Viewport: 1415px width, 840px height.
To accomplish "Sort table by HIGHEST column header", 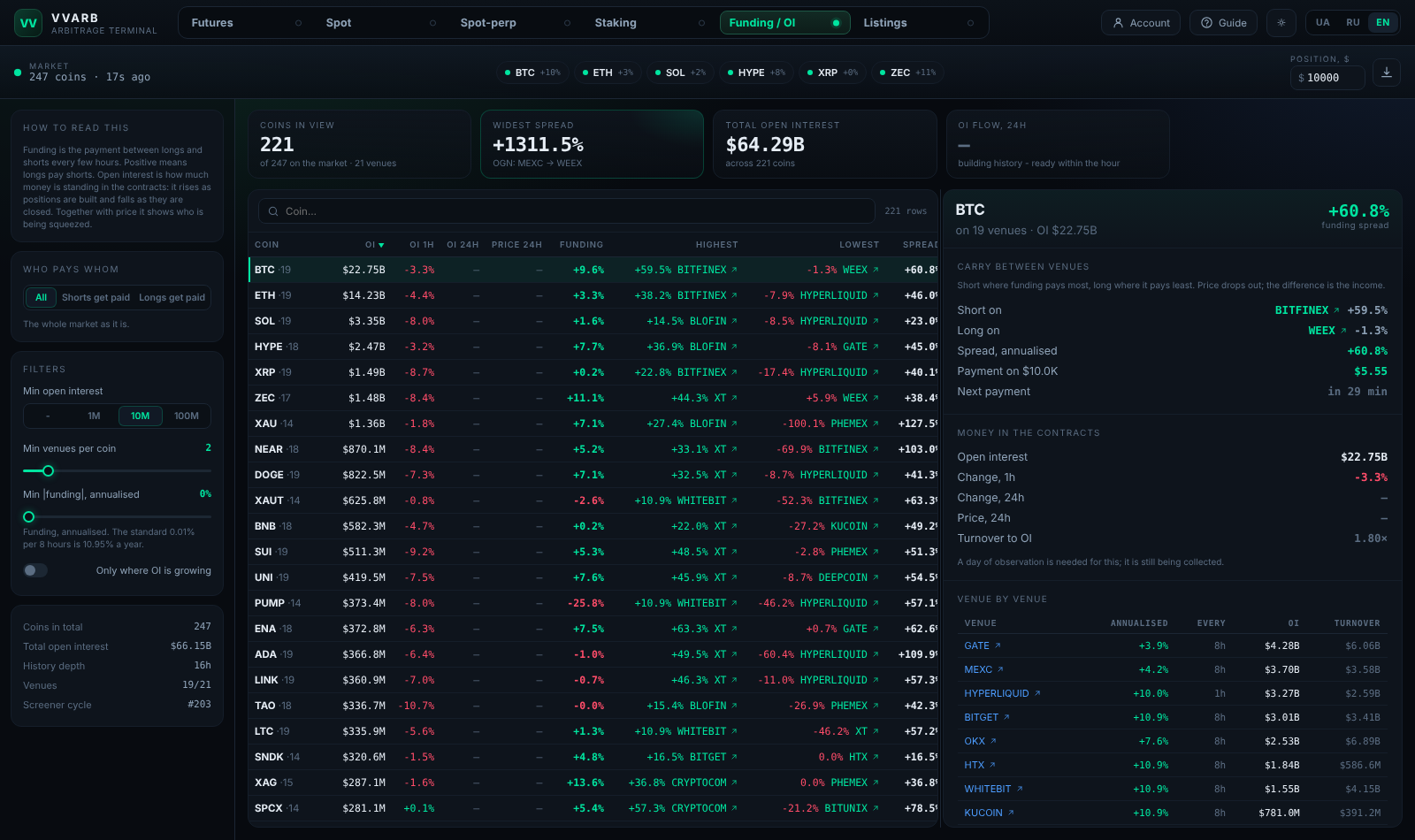I will point(716,245).
